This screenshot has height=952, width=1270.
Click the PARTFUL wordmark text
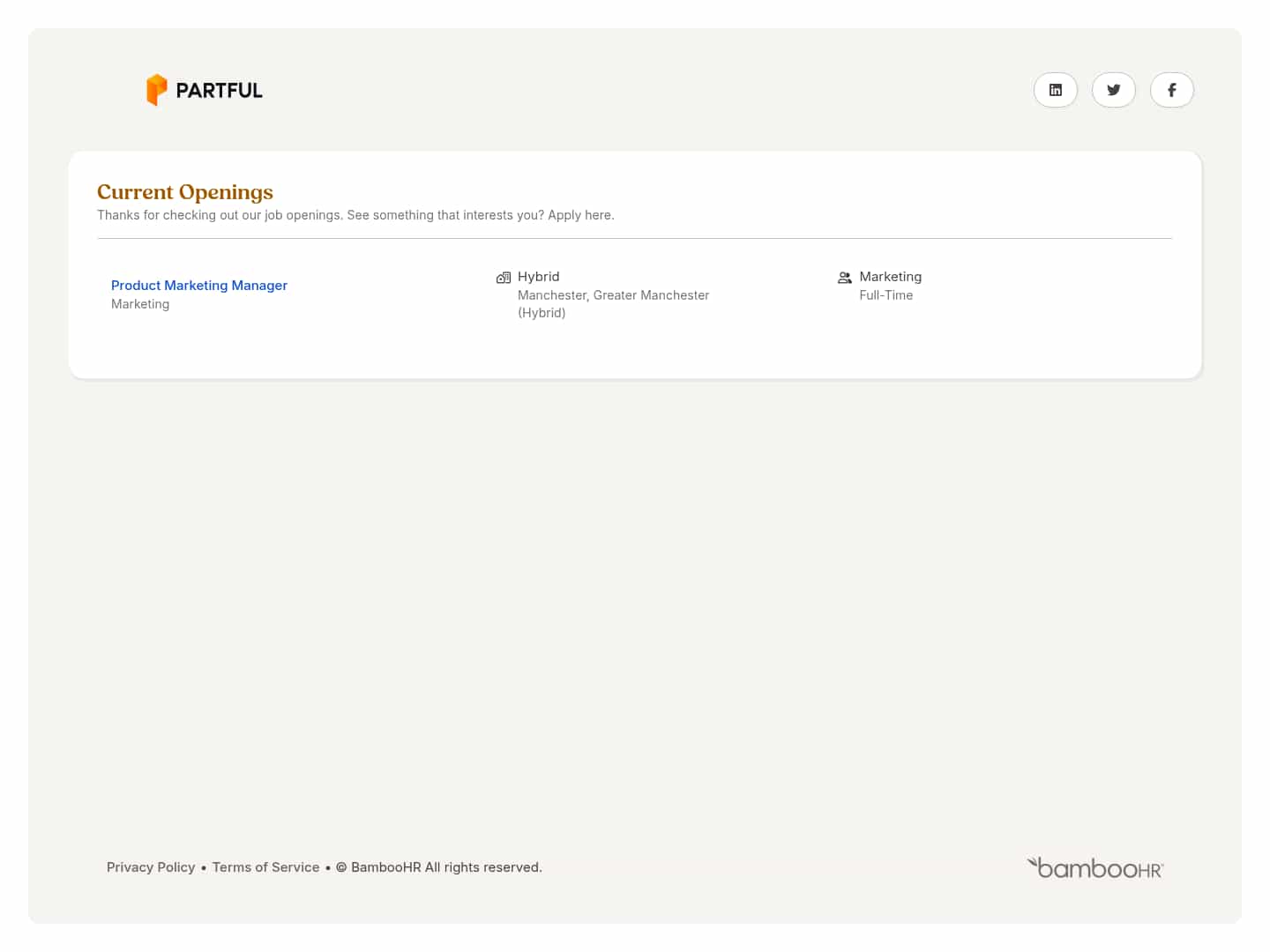[219, 91]
